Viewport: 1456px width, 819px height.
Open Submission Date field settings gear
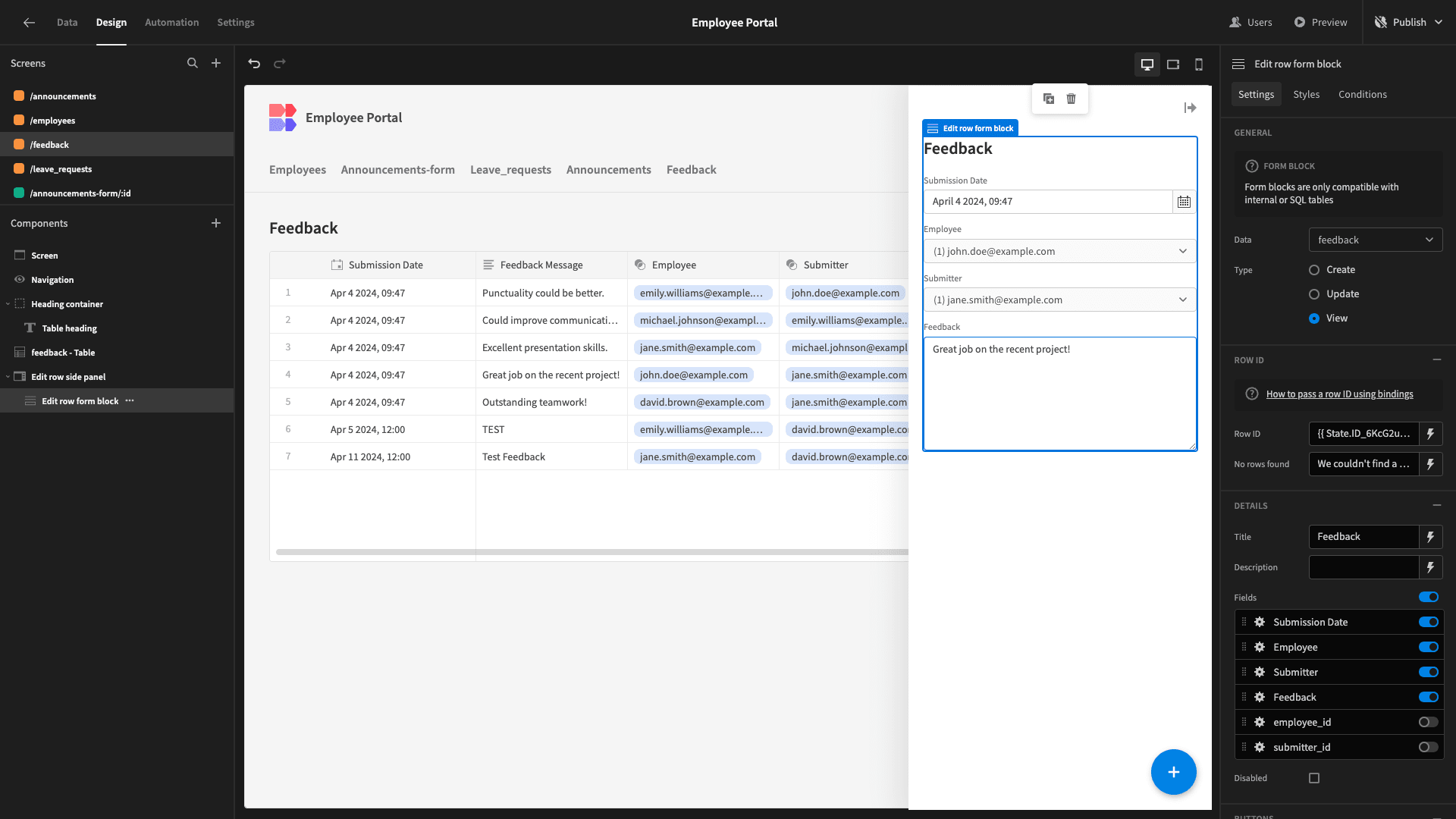coord(1260,622)
